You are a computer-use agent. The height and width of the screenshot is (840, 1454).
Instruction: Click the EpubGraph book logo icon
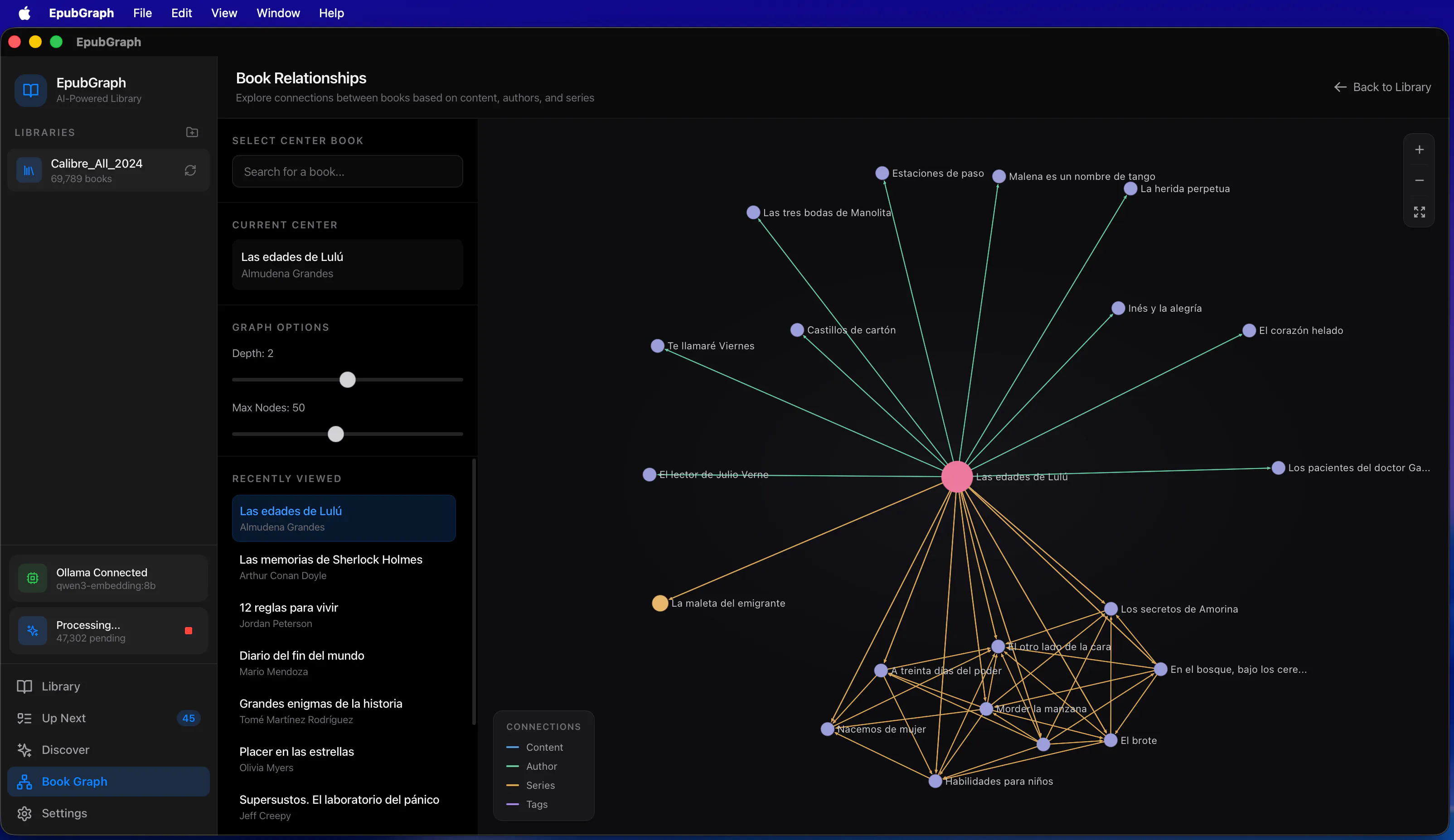click(30, 90)
